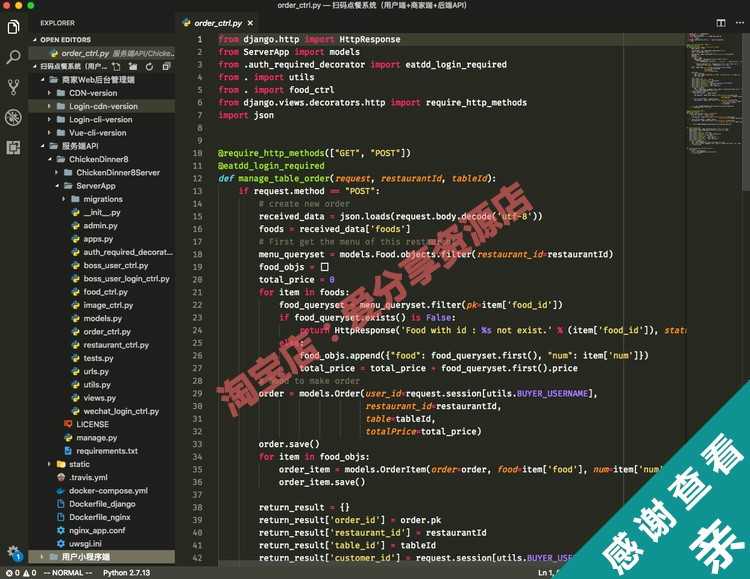This screenshot has height=579, width=750.
Task: Open Dockerfile_nginx file
Action: point(102,517)
